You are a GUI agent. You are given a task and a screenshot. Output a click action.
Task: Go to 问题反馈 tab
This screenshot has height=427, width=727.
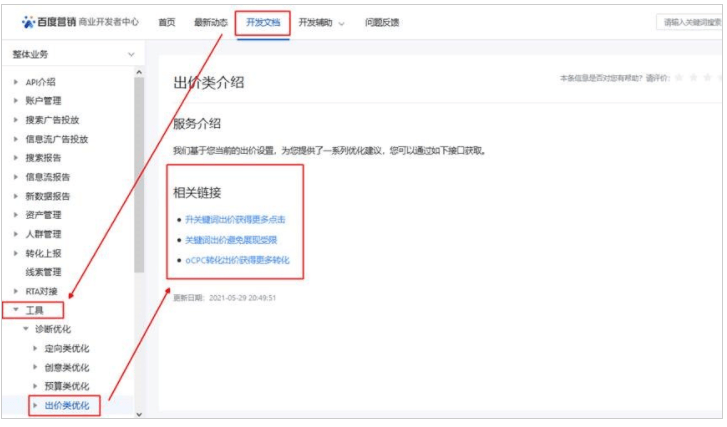coord(382,22)
